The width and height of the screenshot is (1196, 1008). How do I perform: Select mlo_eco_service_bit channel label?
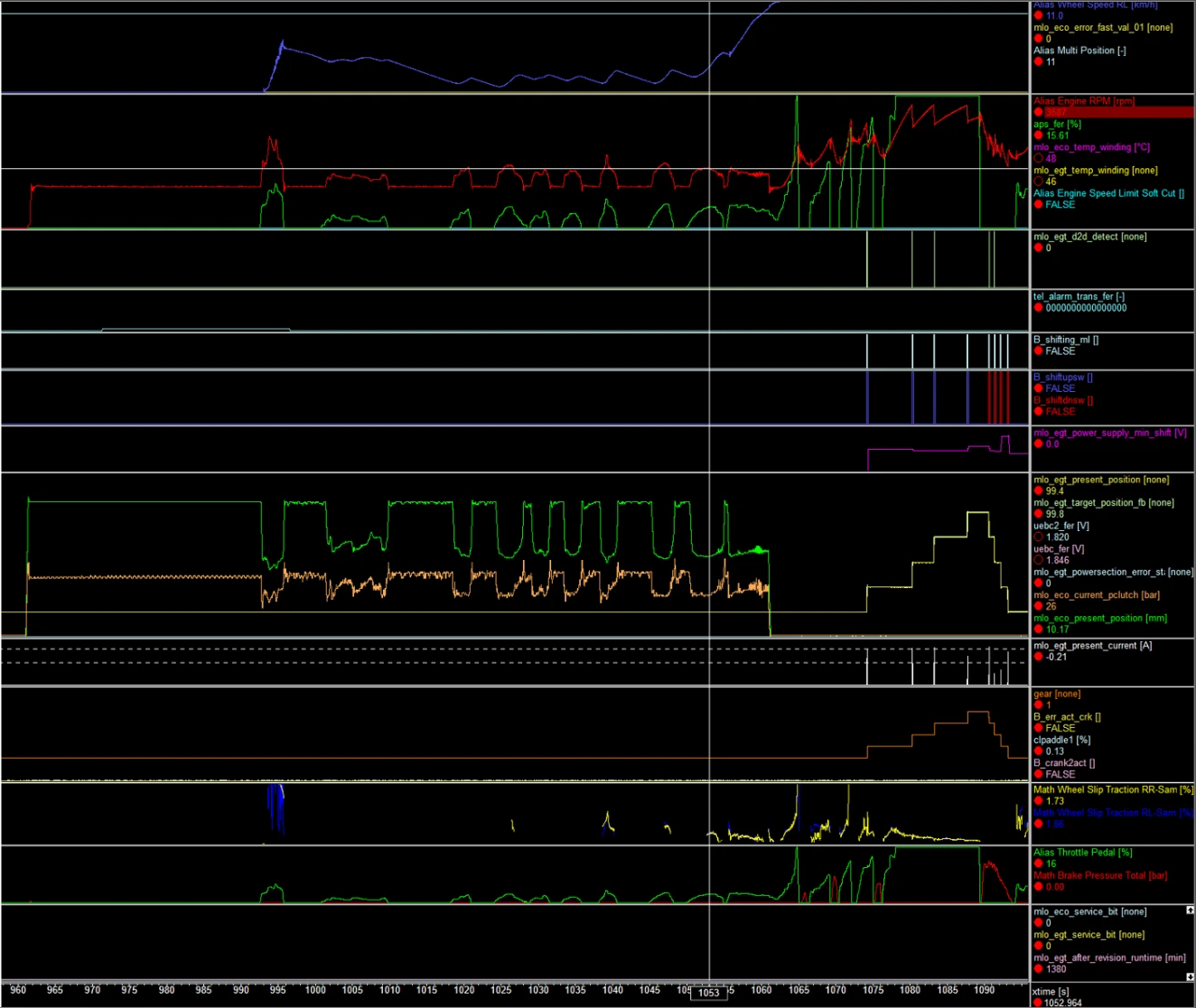(1089, 912)
